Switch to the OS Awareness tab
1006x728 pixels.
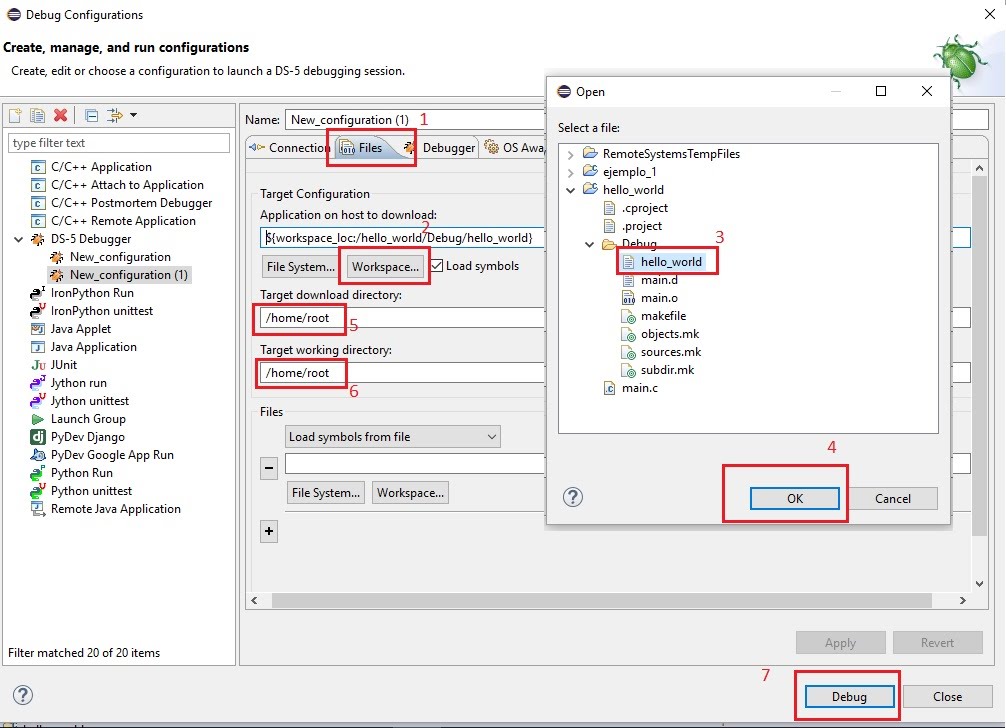(514, 148)
